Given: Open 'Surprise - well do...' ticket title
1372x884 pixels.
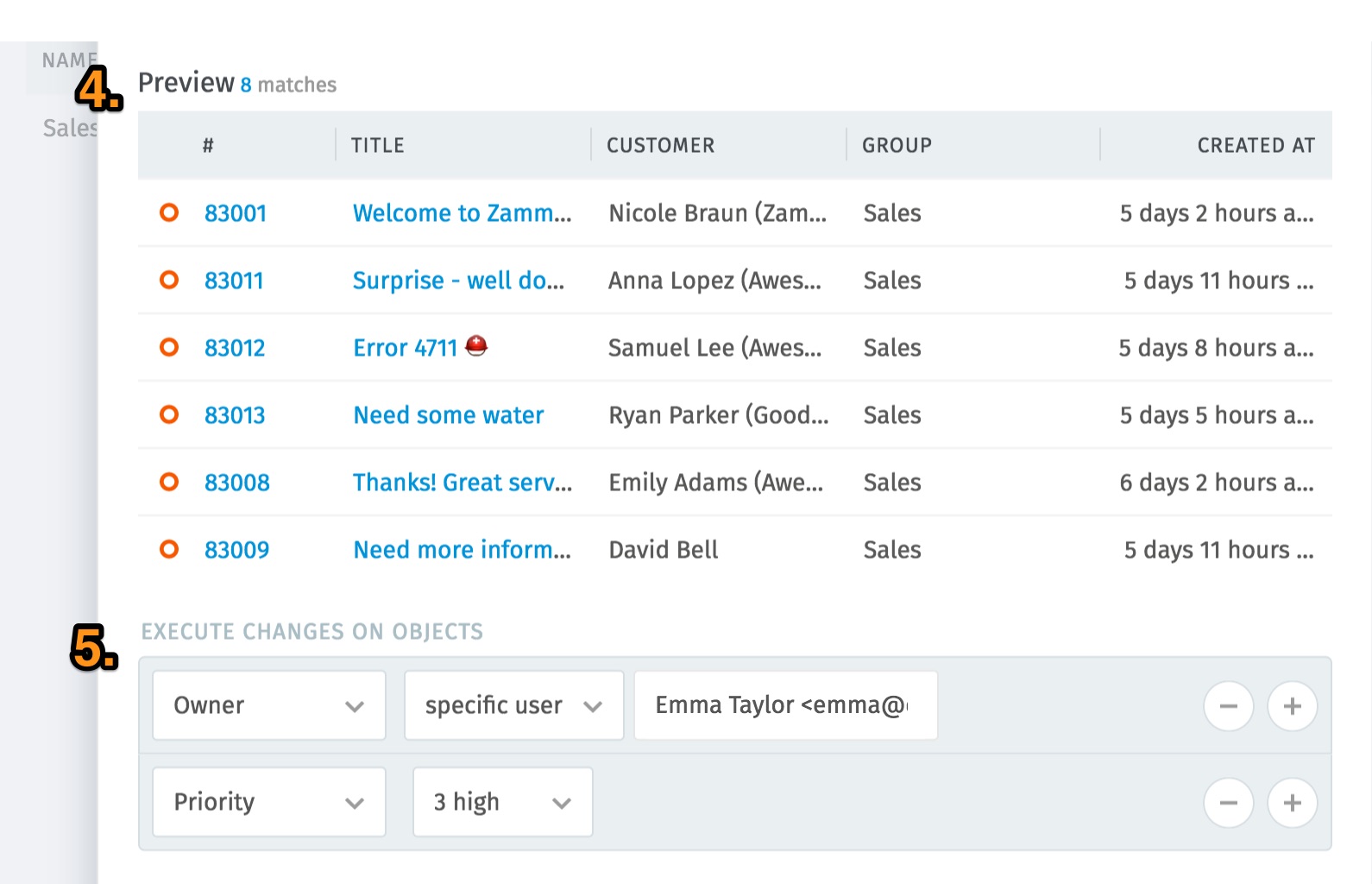Looking at the screenshot, I should pos(458,281).
